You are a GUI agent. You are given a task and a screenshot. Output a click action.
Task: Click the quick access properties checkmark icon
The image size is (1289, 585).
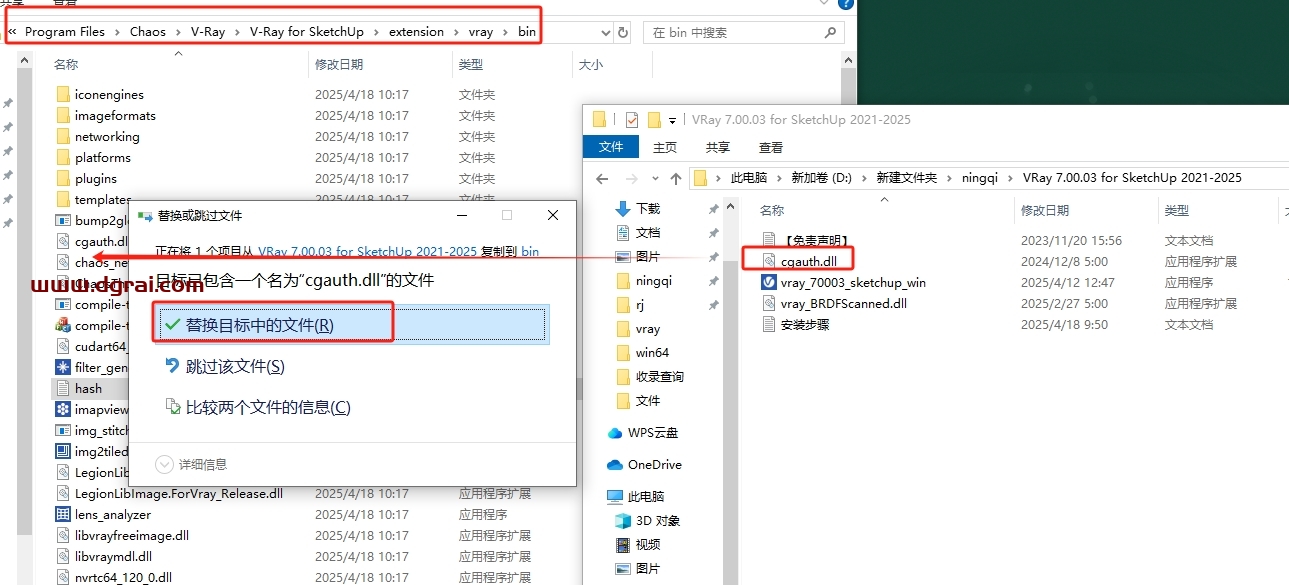tap(631, 120)
